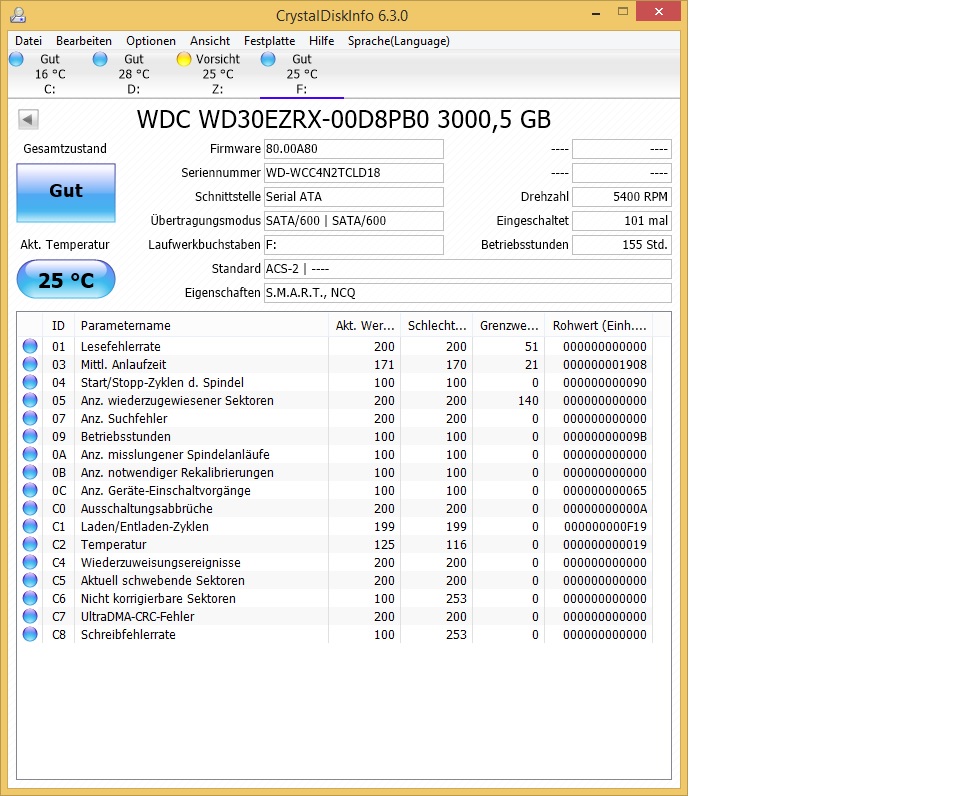Click the Gesamtzustand label
Image resolution: width=967 pixels, height=796 pixels.
coord(65,149)
